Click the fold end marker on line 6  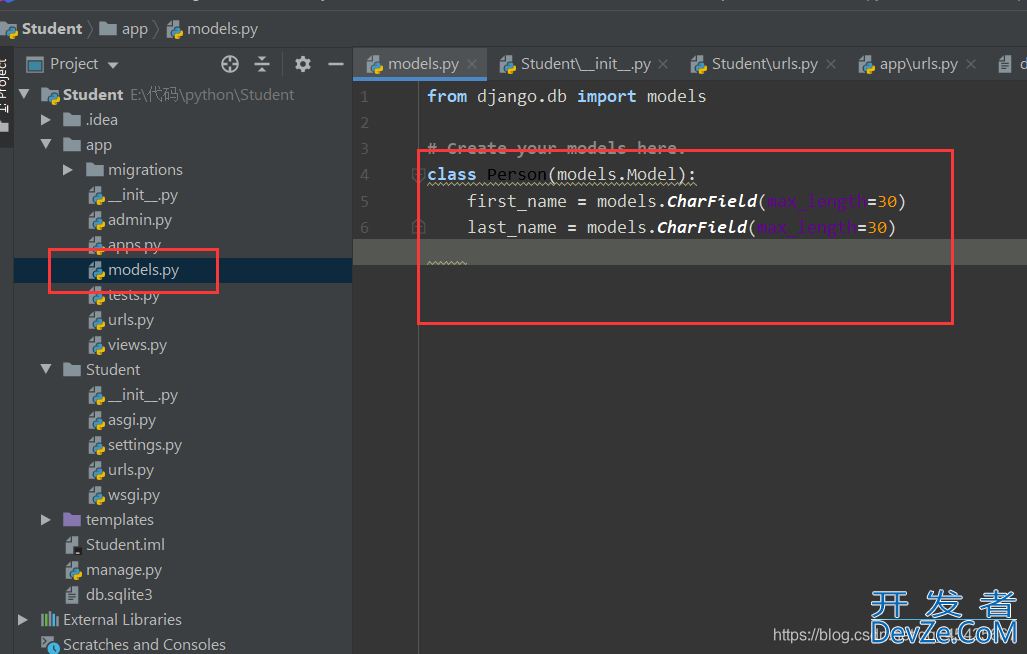coord(418,227)
